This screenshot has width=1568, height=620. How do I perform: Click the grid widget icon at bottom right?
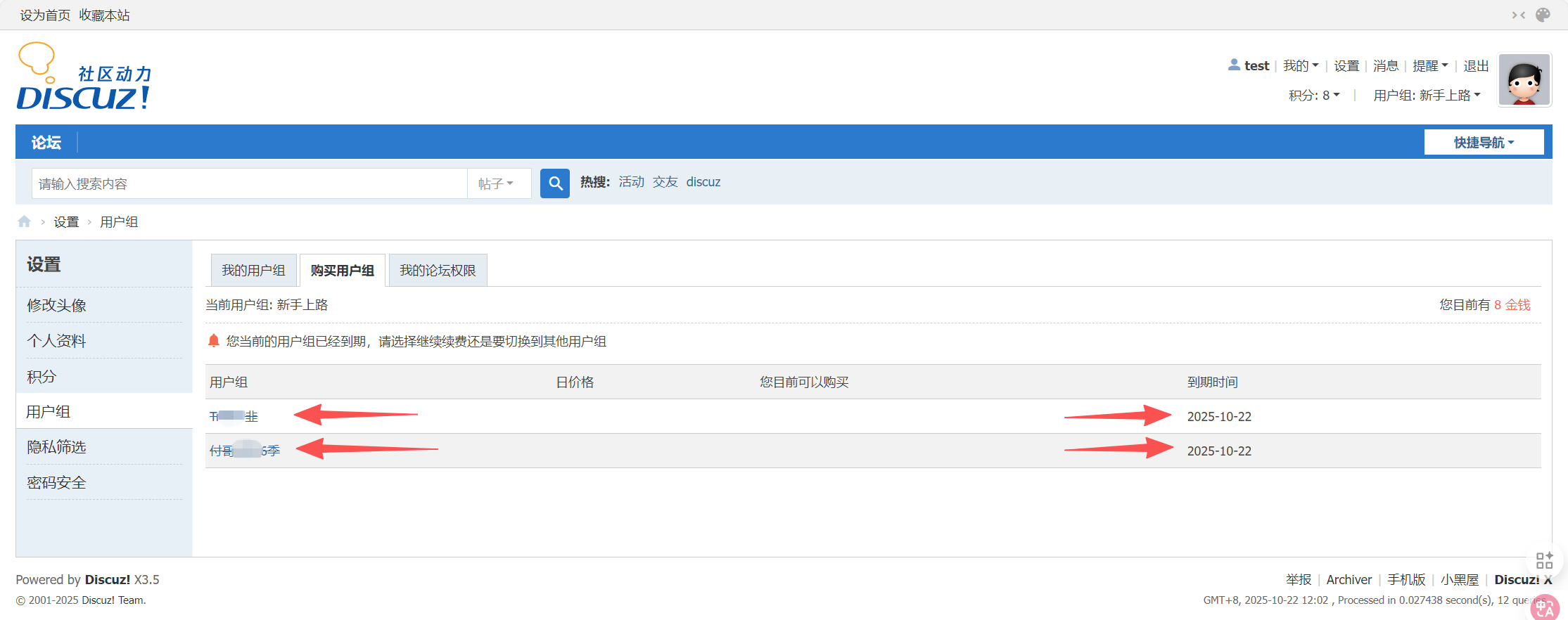pyautogui.click(x=1544, y=560)
